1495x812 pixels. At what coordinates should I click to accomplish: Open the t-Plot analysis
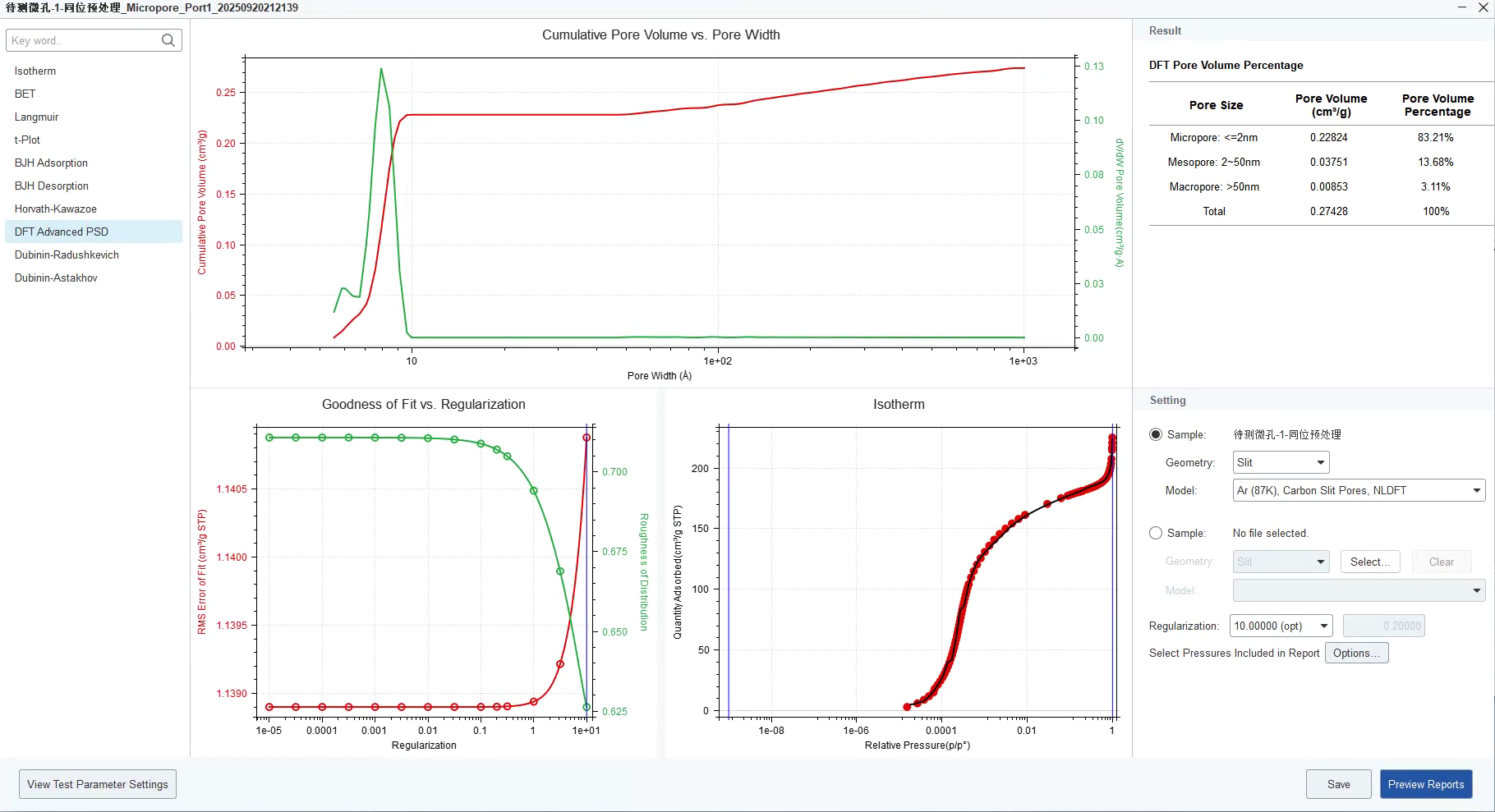pos(27,140)
